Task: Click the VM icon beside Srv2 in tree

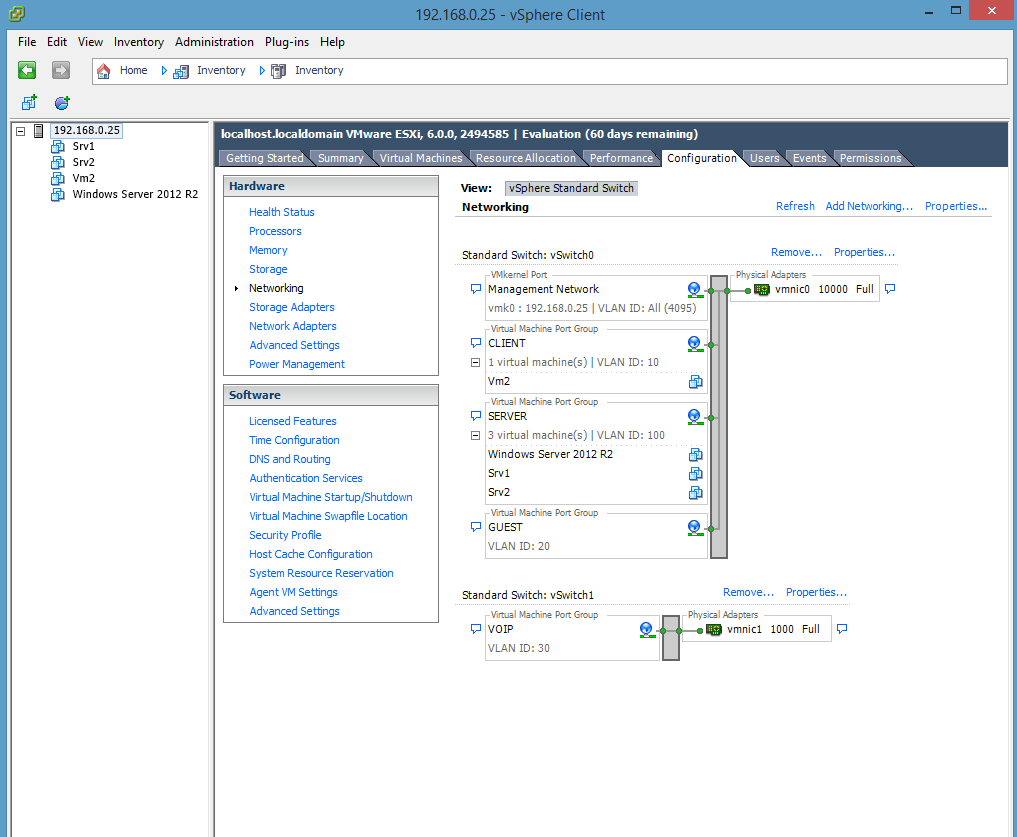Action: pos(58,162)
